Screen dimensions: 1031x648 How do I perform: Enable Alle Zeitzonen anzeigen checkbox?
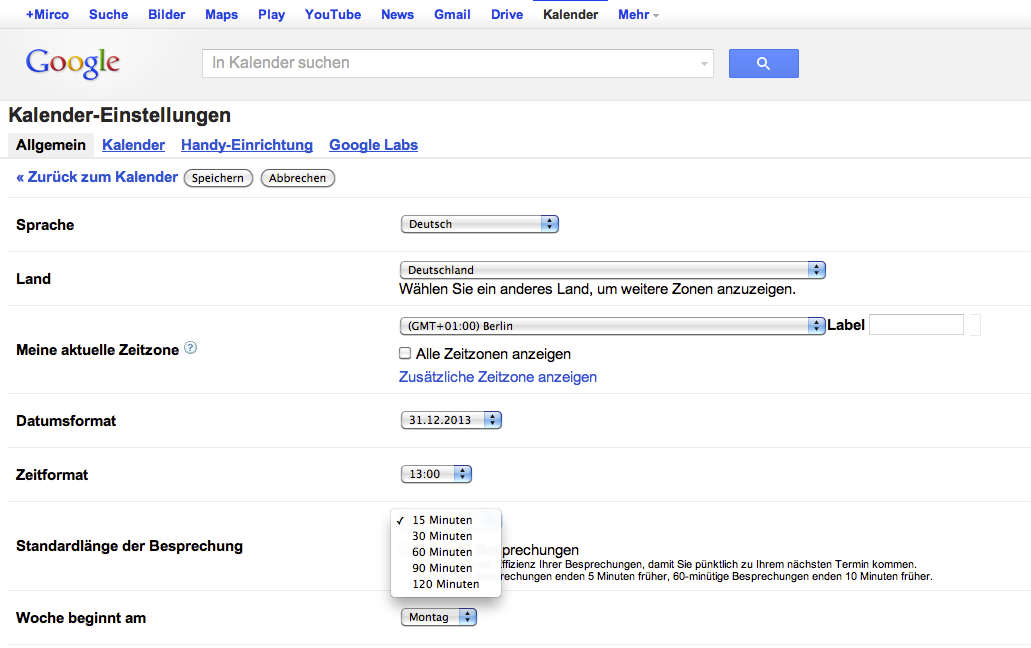click(405, 353)
